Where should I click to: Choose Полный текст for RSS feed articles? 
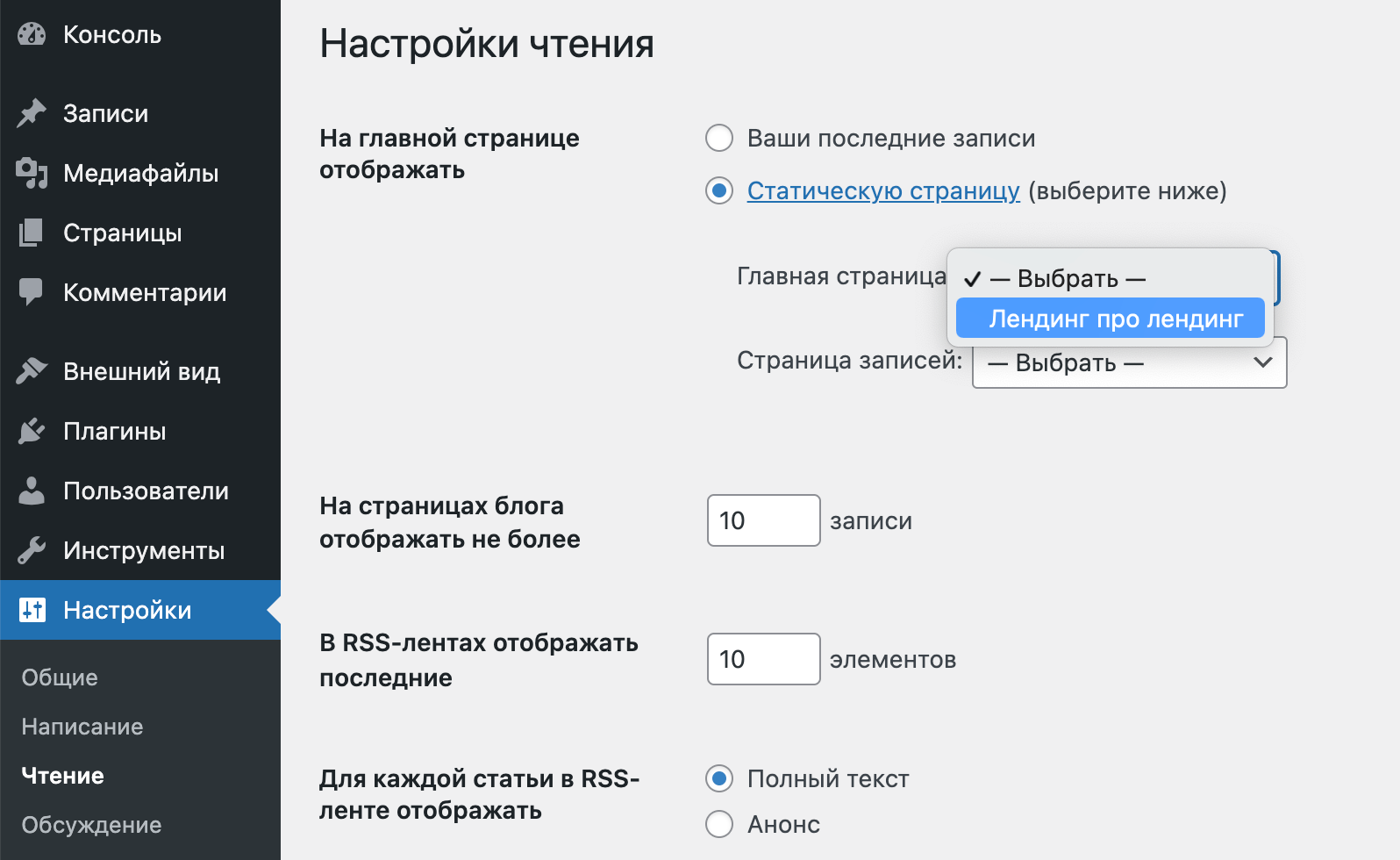719,778
